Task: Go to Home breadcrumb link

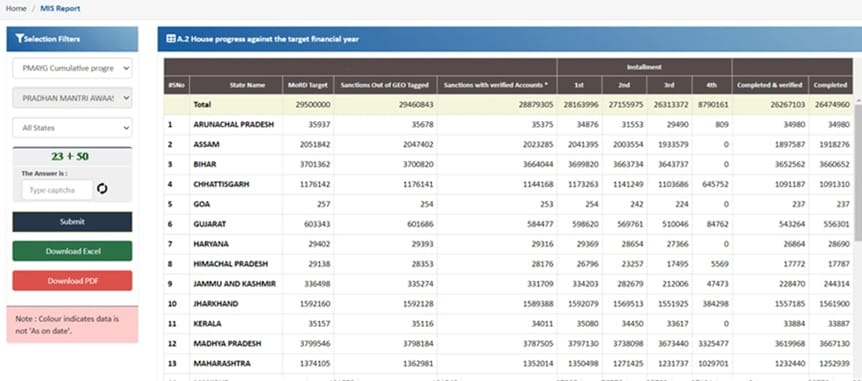Action: pyautogui.click(x=16, y=8)
